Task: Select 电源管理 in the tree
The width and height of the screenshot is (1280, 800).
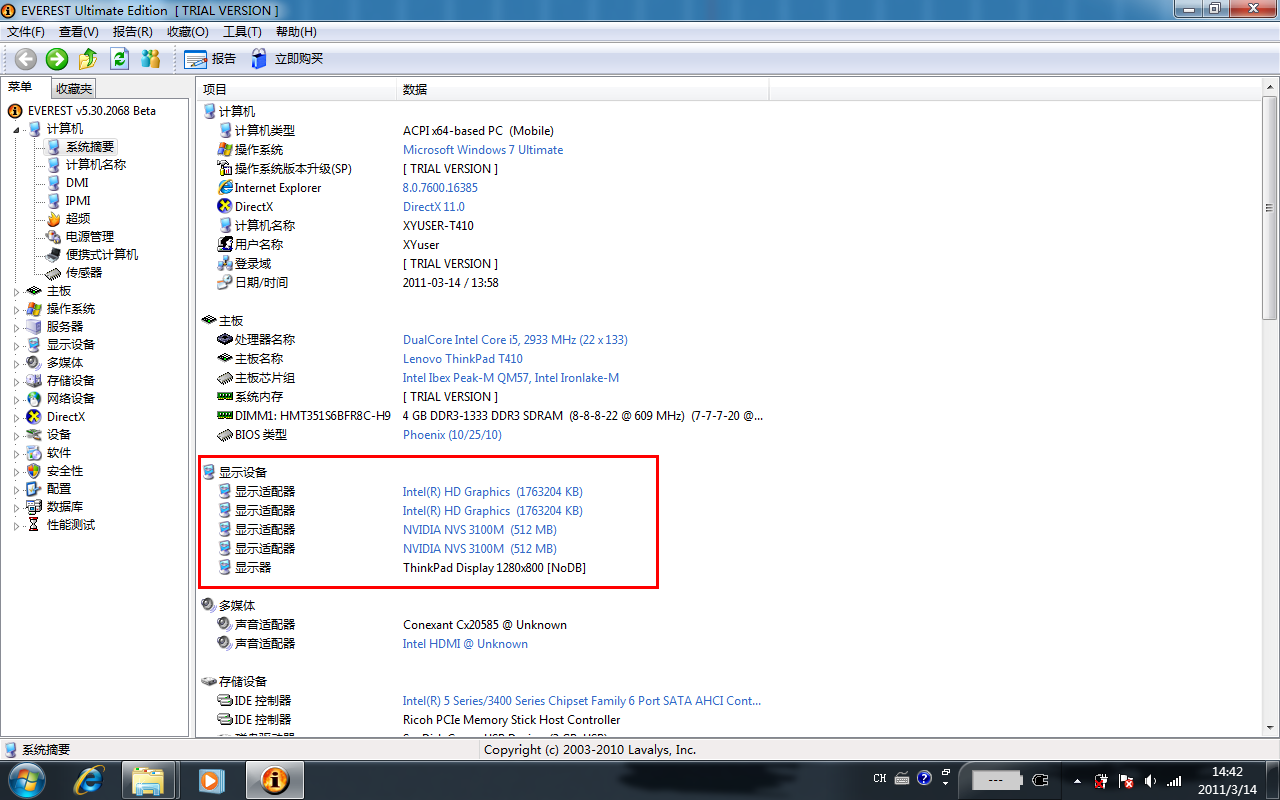Action: point(90,237)
